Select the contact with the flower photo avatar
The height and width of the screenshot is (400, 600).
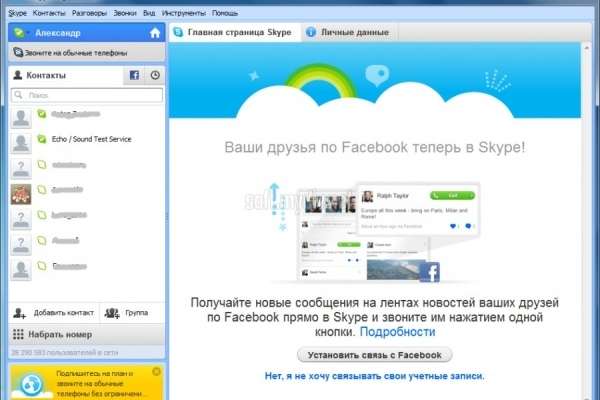point(87,193)
